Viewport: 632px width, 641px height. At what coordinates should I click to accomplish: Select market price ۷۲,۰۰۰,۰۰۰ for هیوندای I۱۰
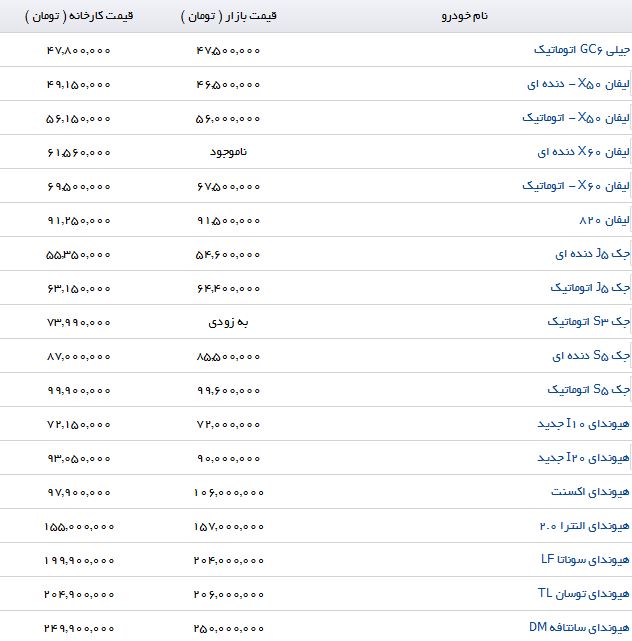coord(228,425)
